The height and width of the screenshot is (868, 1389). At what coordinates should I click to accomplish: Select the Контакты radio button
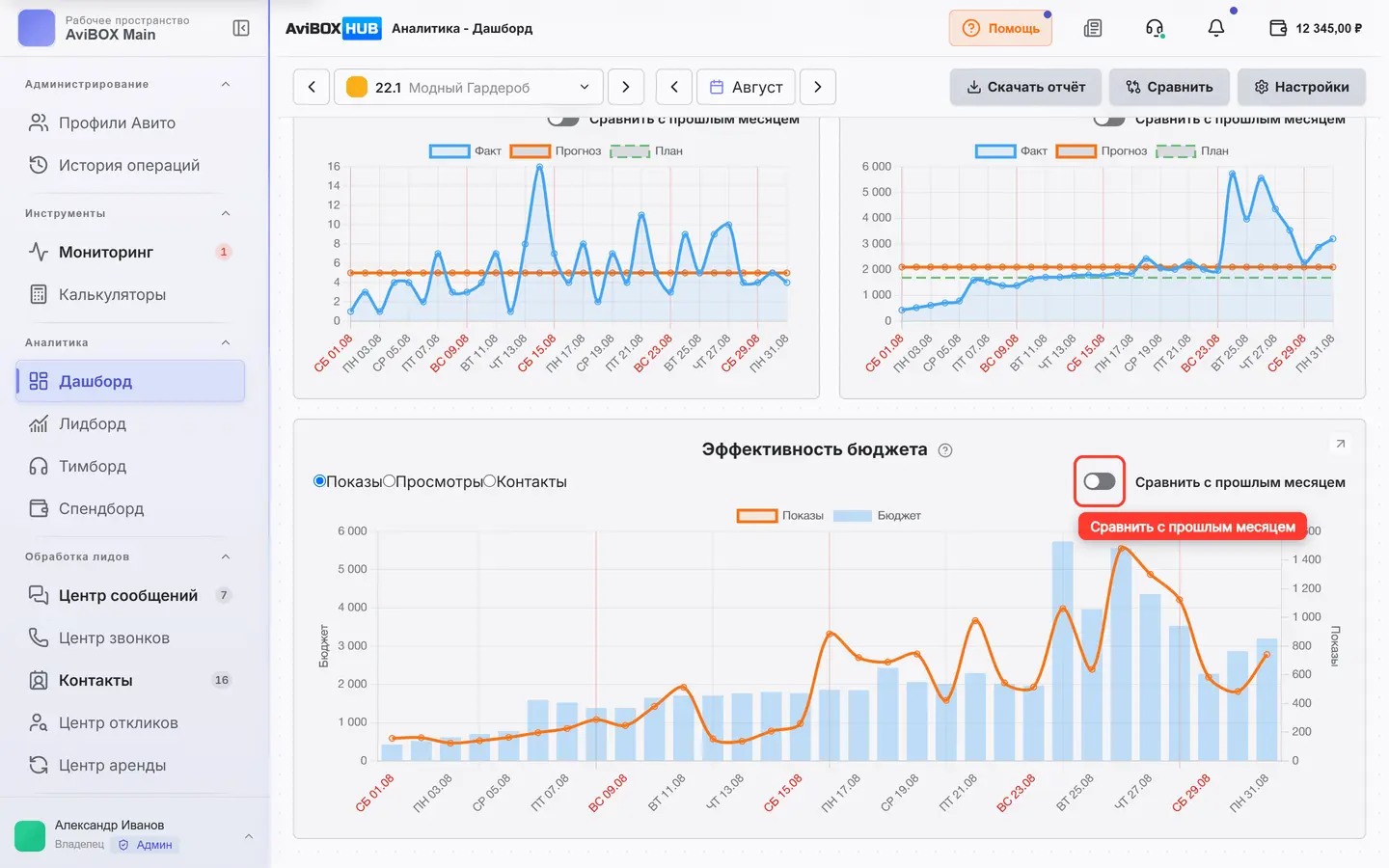489,481
